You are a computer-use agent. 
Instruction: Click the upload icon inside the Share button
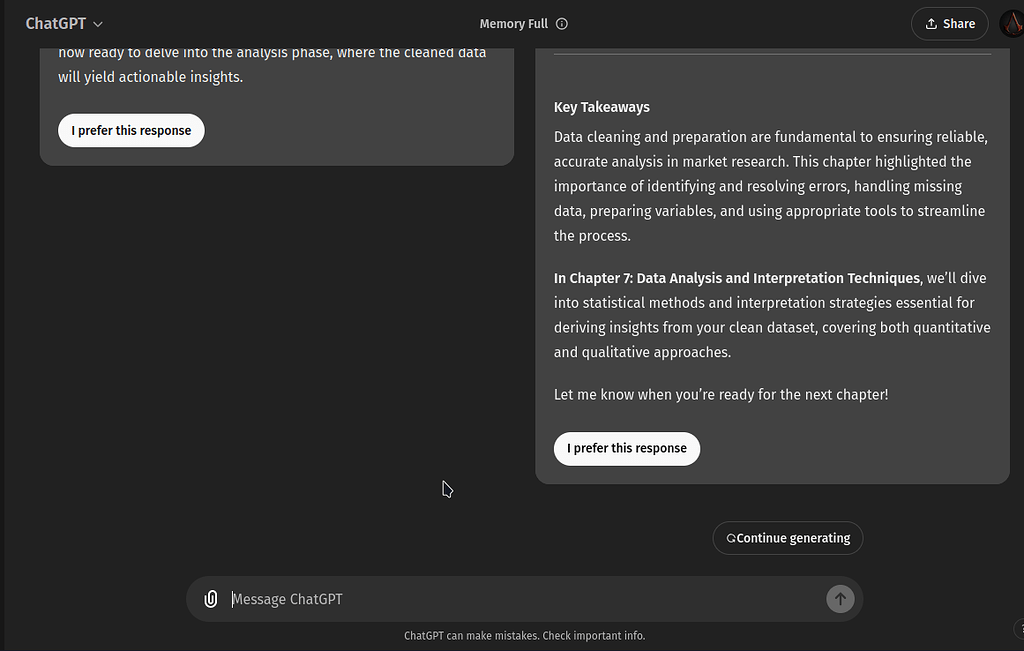[x=931, y=23]
